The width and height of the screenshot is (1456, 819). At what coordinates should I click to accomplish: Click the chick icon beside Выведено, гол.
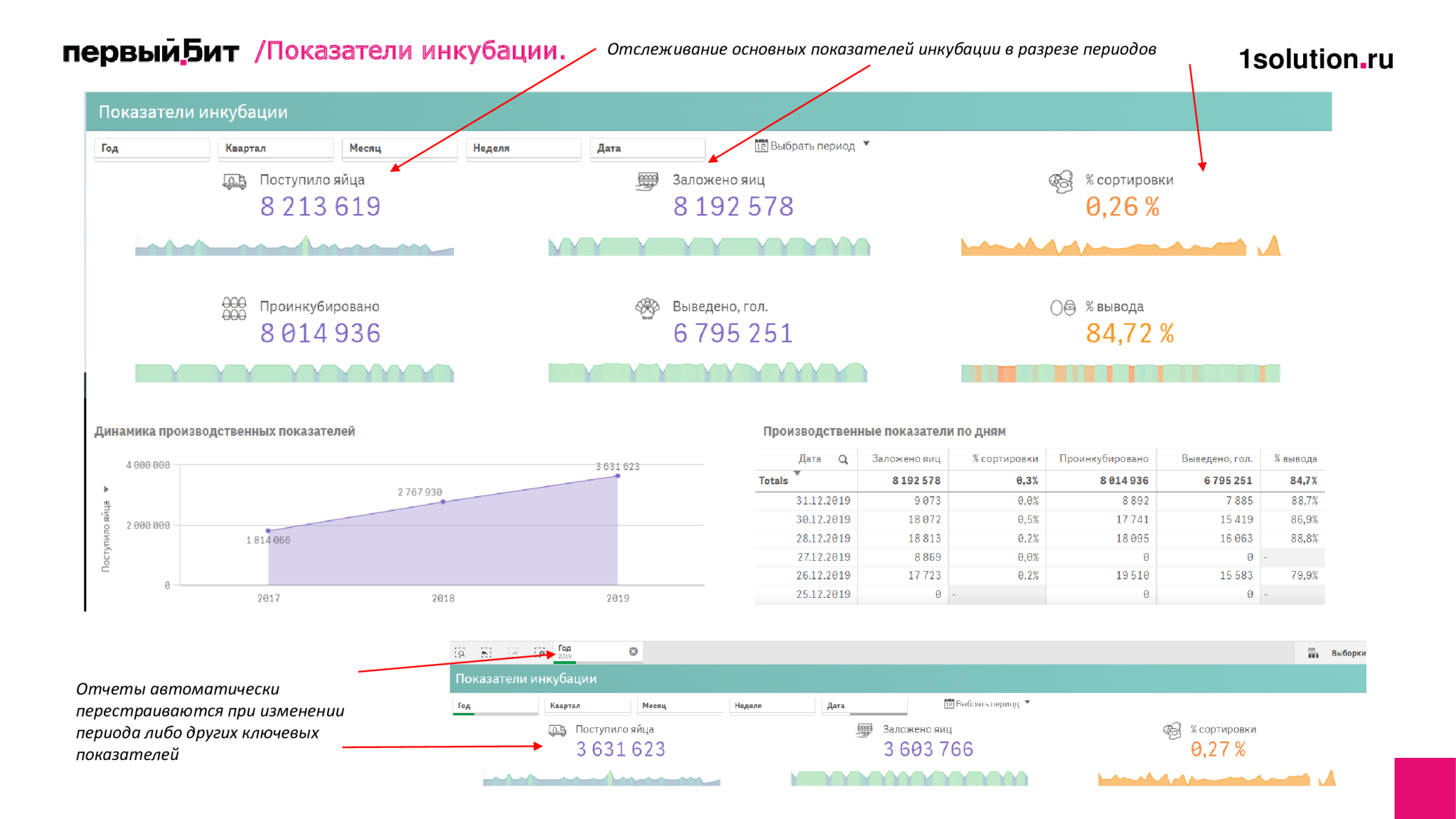pos(648,308)
